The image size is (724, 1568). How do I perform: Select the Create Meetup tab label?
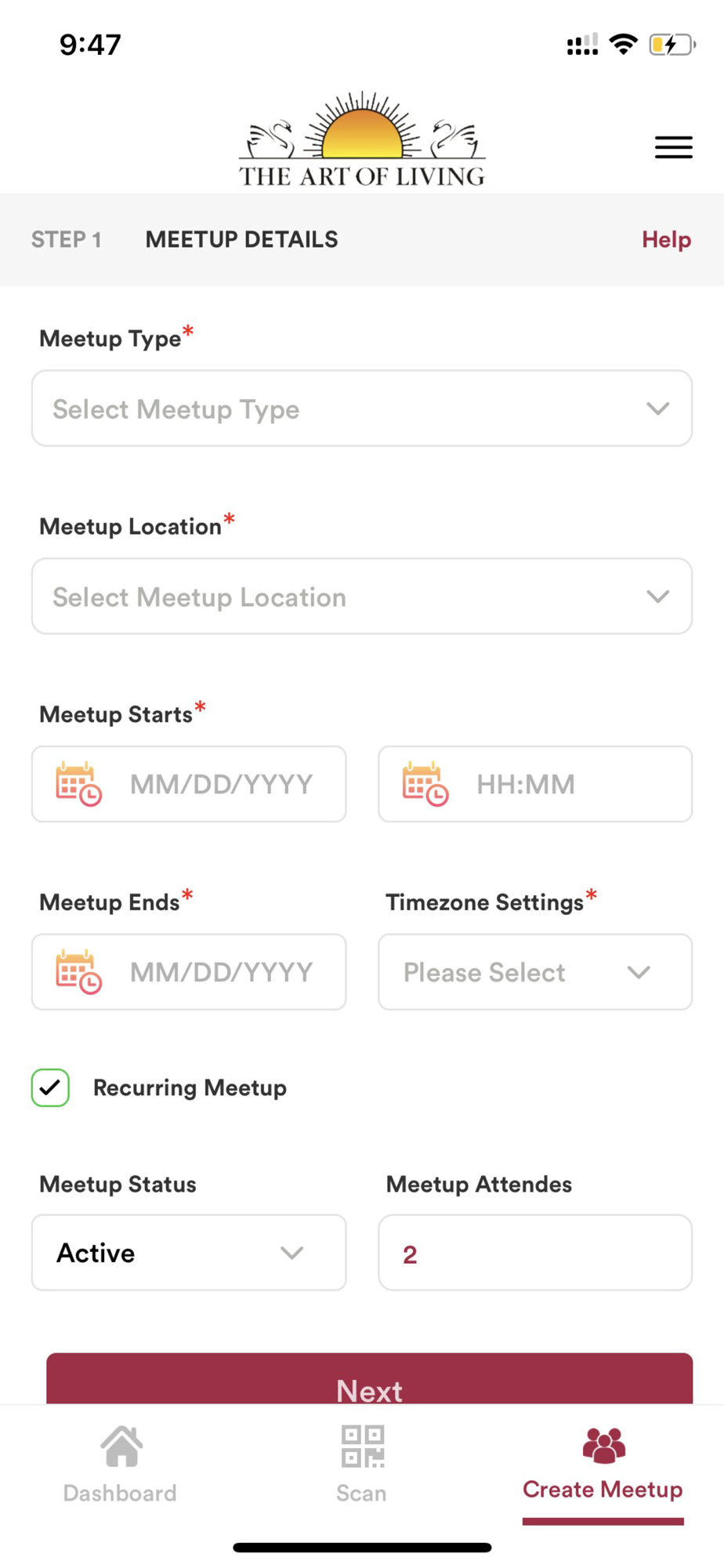click(603, 1490)
